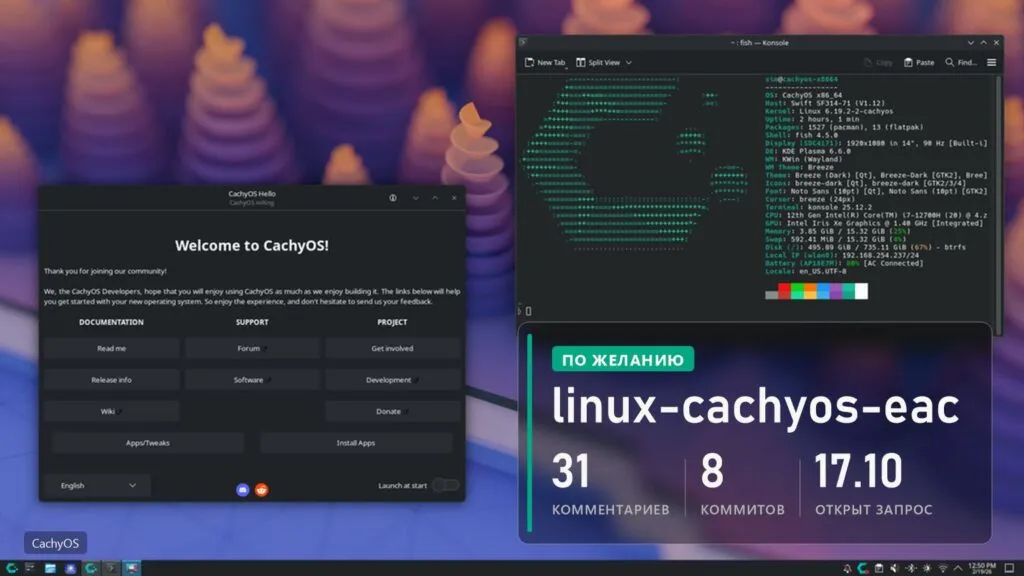Open the Wiki link button
This screenshot has height=576, width=1024.
point(112,411)
